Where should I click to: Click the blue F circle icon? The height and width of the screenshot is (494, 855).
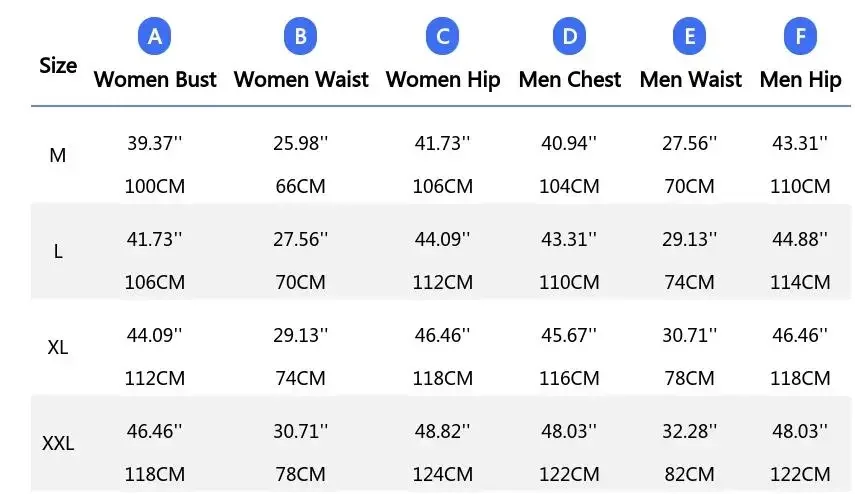click(x=800, y=38)
